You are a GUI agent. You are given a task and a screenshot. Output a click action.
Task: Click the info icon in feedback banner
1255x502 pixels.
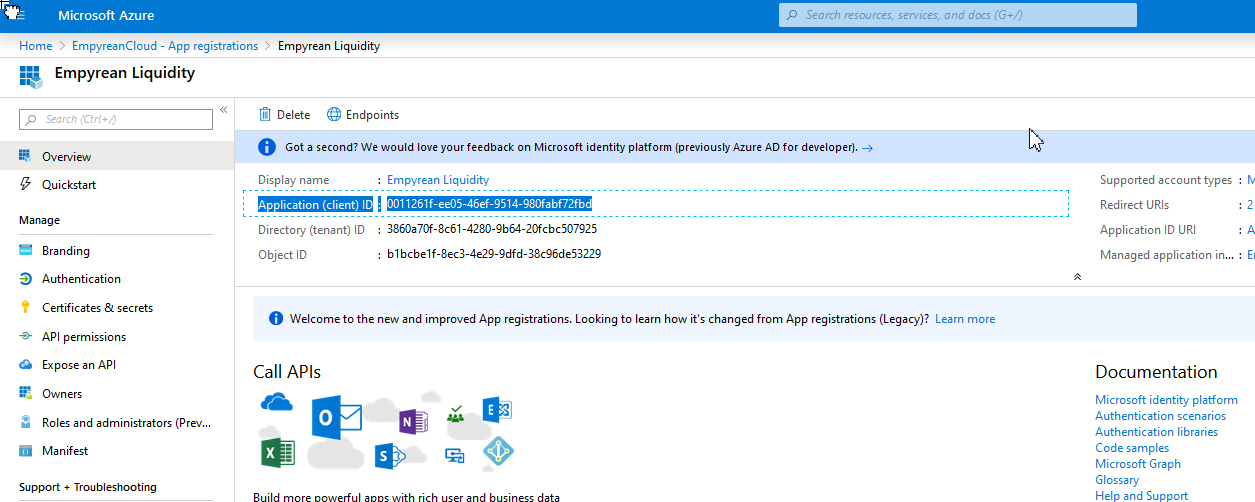point(267,147)
